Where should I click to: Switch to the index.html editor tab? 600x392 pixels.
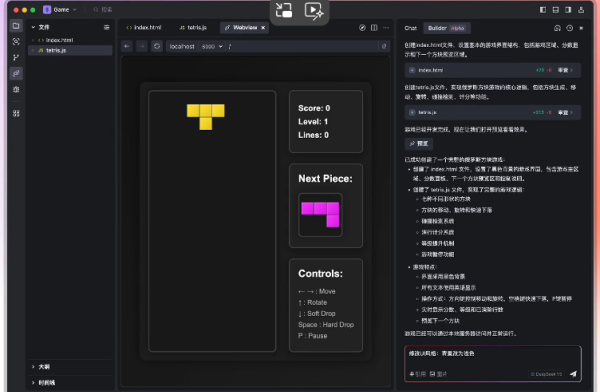click(144, 28)
